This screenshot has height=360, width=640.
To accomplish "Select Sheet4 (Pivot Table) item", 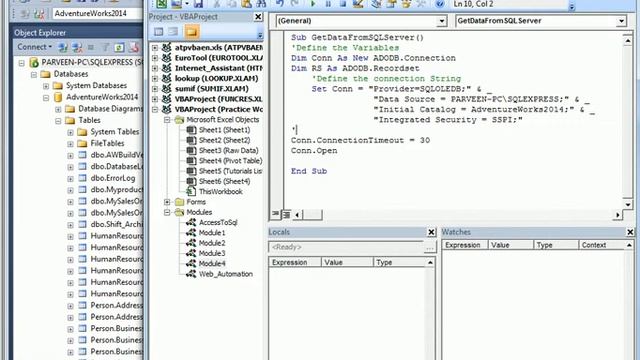I will (x=230, y=160).
